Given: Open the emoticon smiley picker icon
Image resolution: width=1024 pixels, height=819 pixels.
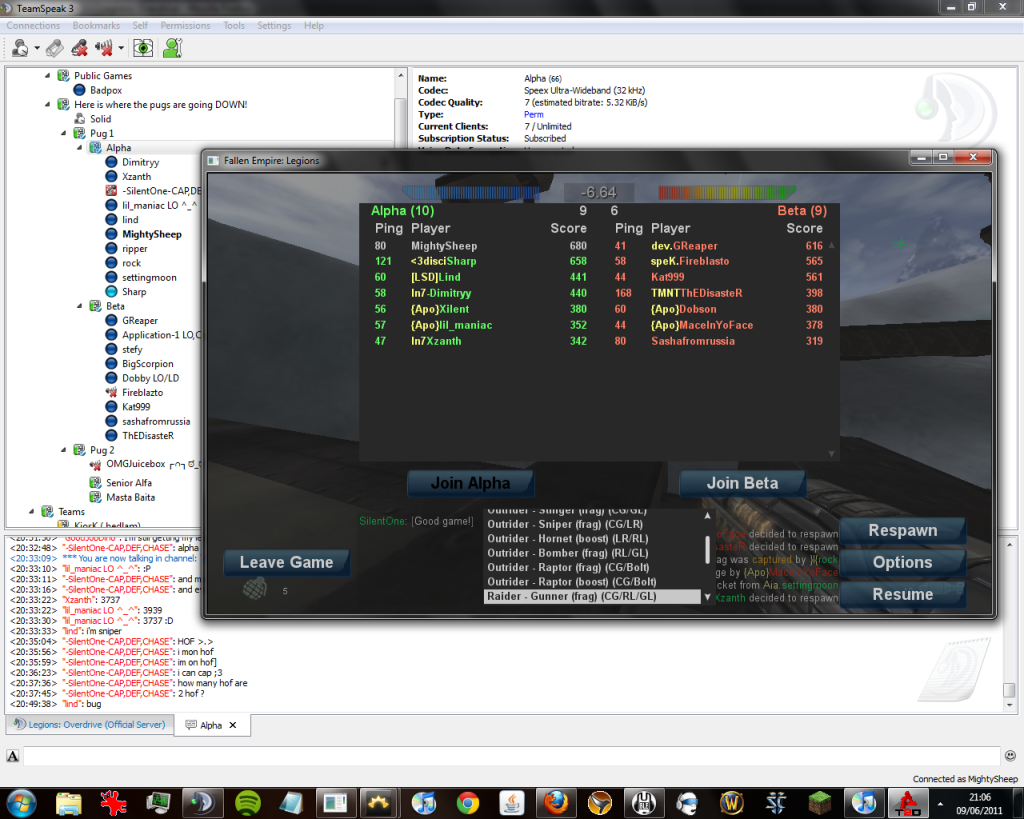Looking at the screenshot, I should pyautogui.click(x=1010, y=756).
